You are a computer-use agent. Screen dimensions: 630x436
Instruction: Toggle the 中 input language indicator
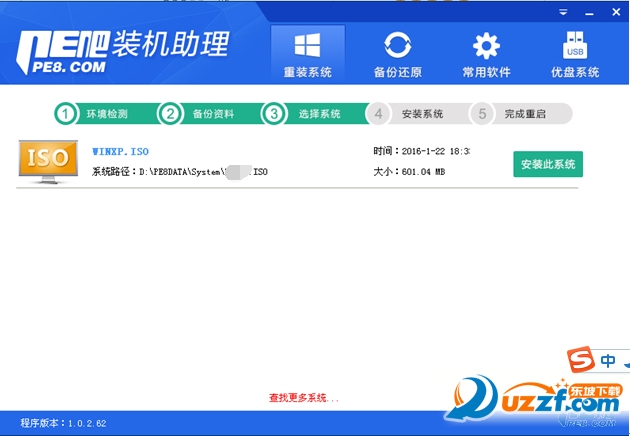608,360
